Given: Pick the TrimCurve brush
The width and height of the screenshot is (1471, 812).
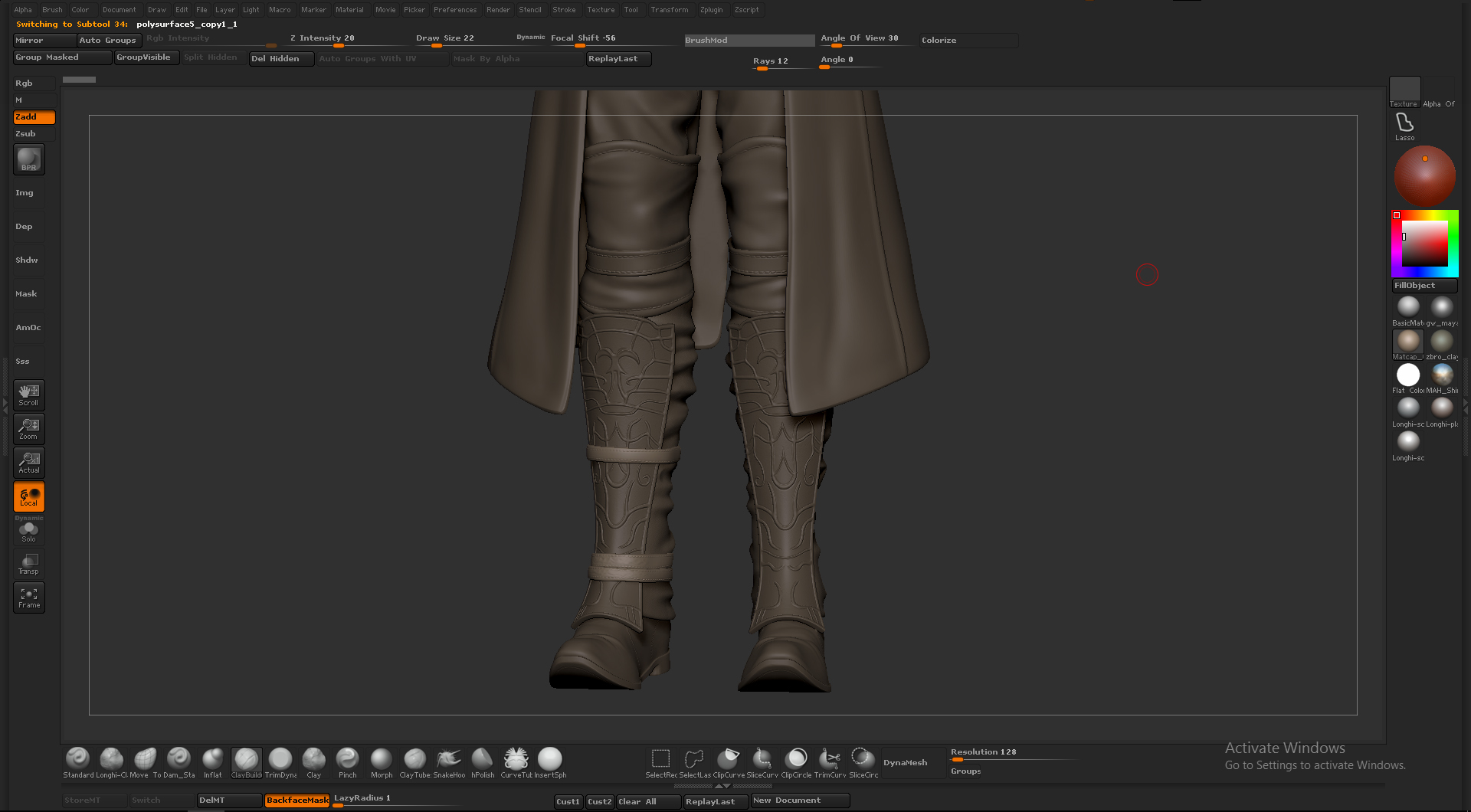Looking at the screenshot, I should (x=829, y=762).
